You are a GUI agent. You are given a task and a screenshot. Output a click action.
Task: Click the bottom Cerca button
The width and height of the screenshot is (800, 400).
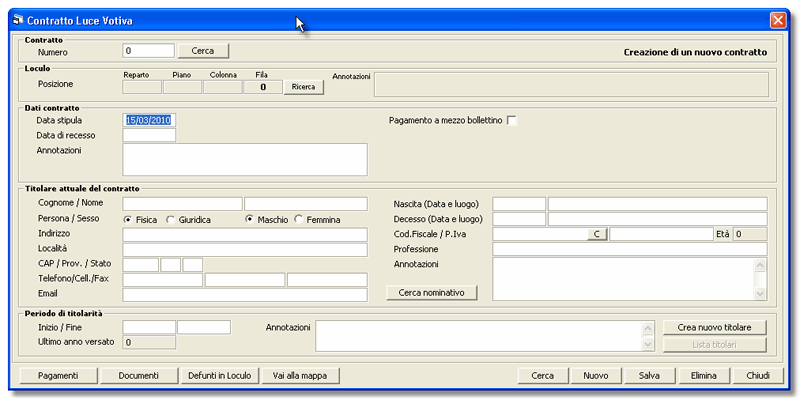[542, 376]
